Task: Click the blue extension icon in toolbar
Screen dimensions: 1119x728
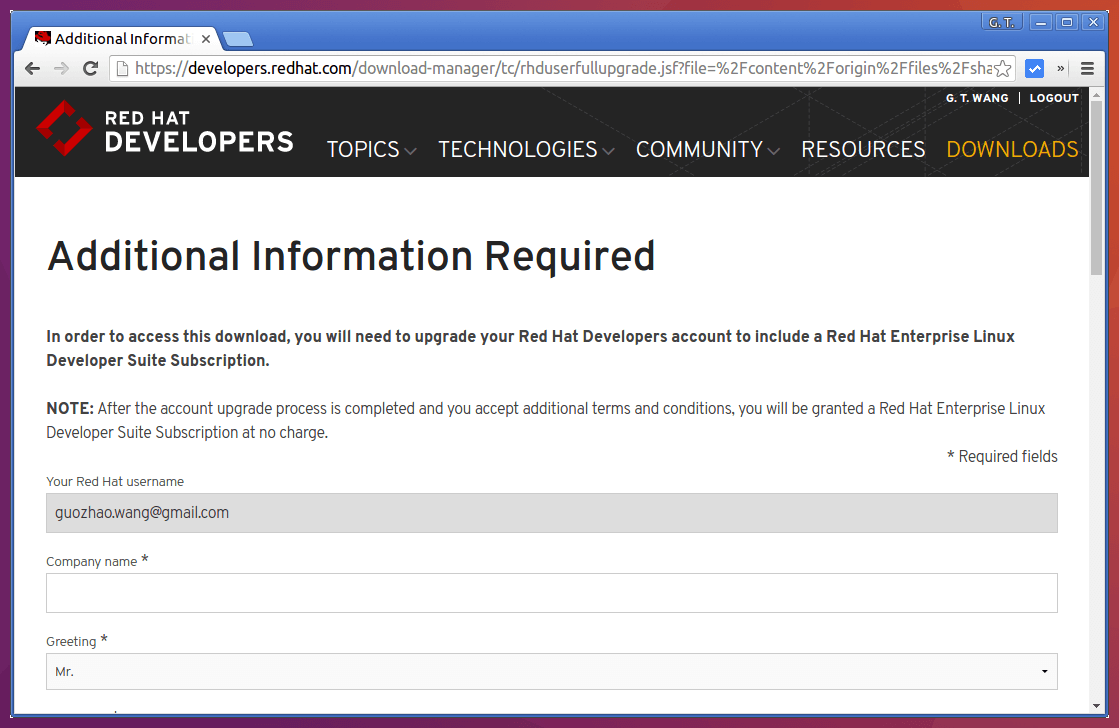Action: point(1034,69)
